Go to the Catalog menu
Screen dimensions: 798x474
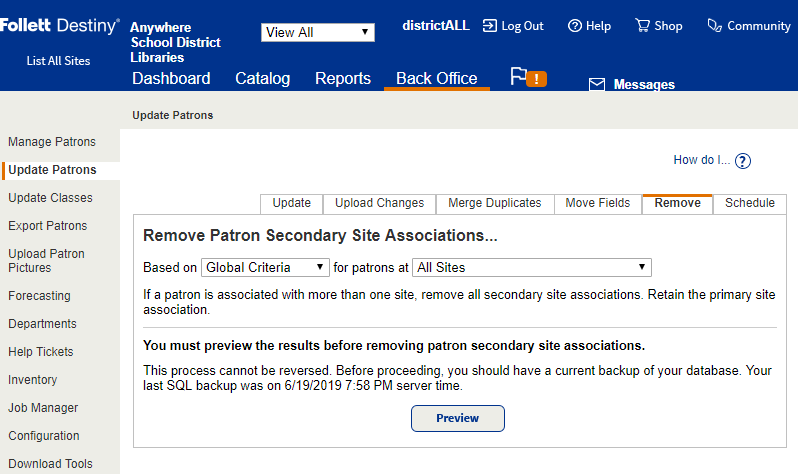tap(262, 78)
